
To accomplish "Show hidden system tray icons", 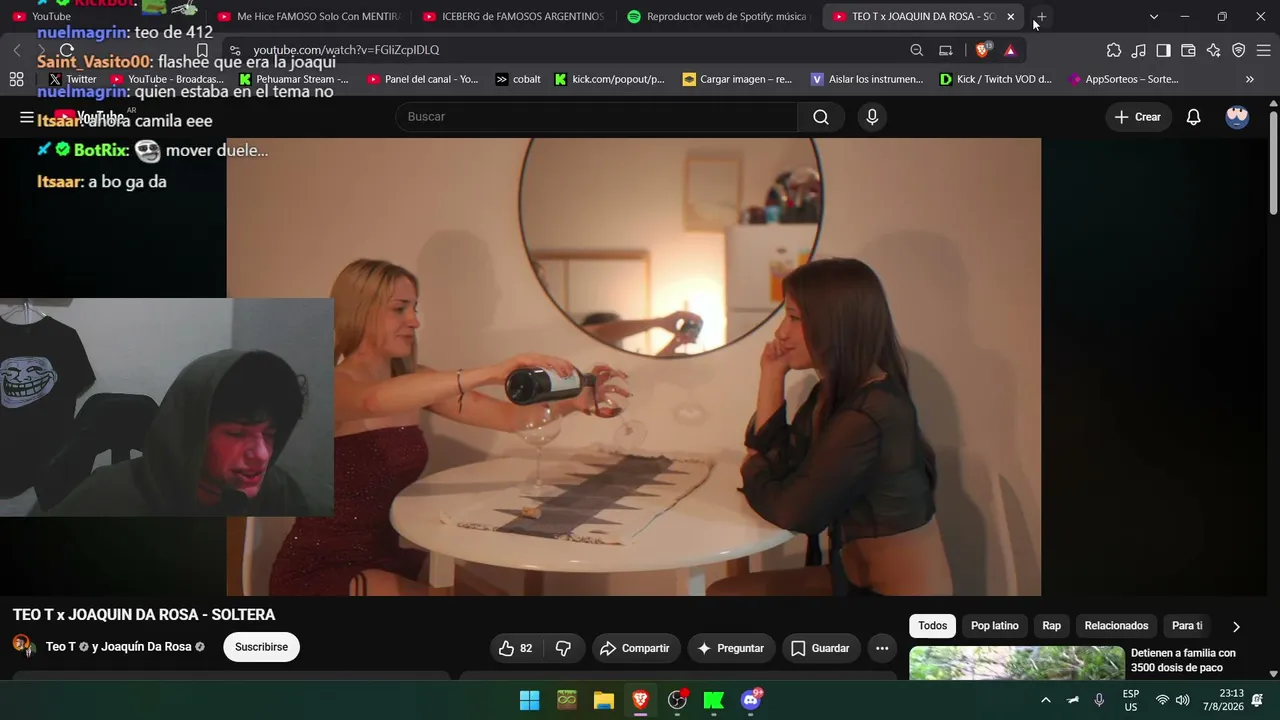I will pos(1046,700).
